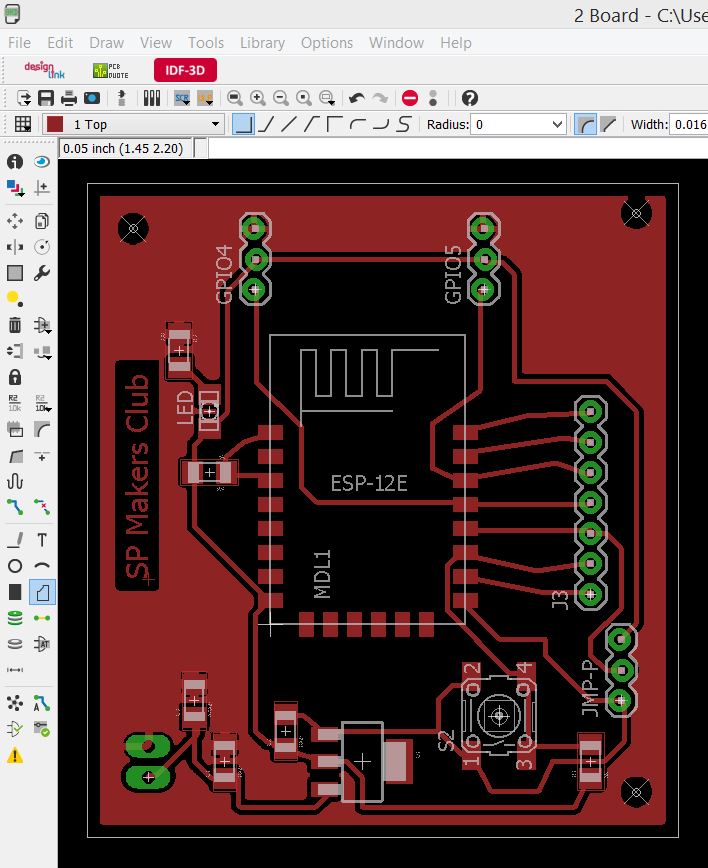Open the Replace part tool dropdown
Viewport: 708px width, 868px height.
click(43, 352)
